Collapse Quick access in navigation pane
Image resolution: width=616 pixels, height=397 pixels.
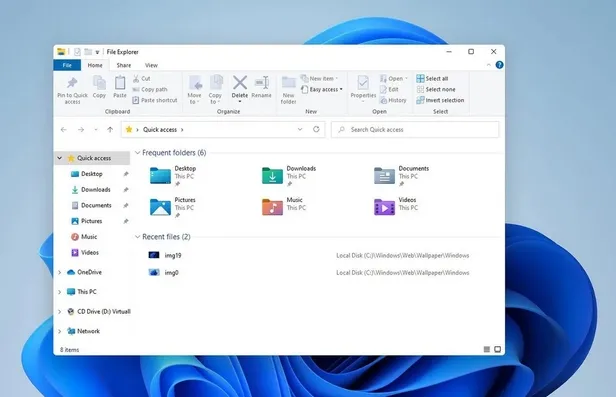[59, 158]
